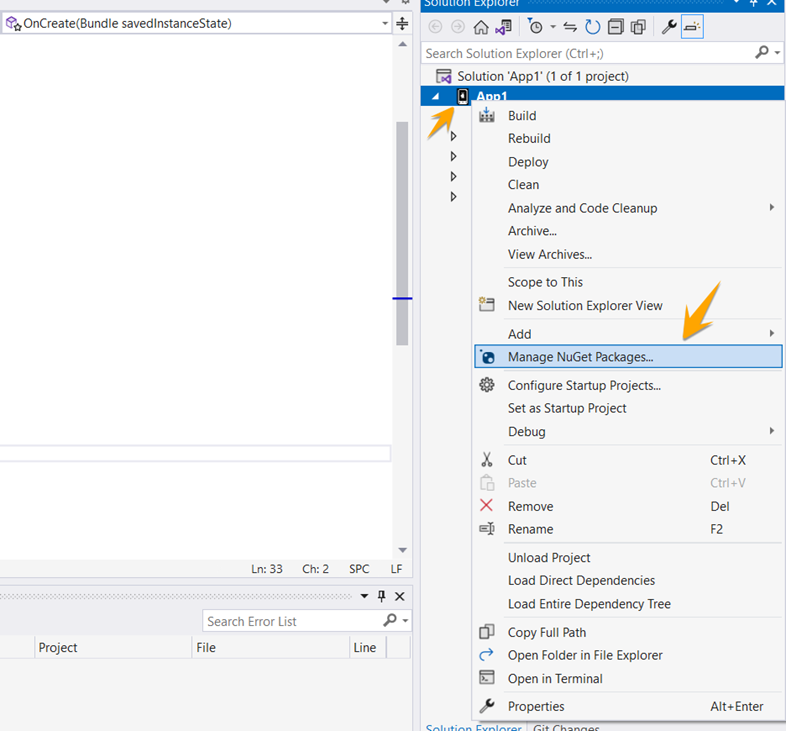Screen dimensions: 786x731
Task: Select Unload Project
Action: (x=628, y=558)
